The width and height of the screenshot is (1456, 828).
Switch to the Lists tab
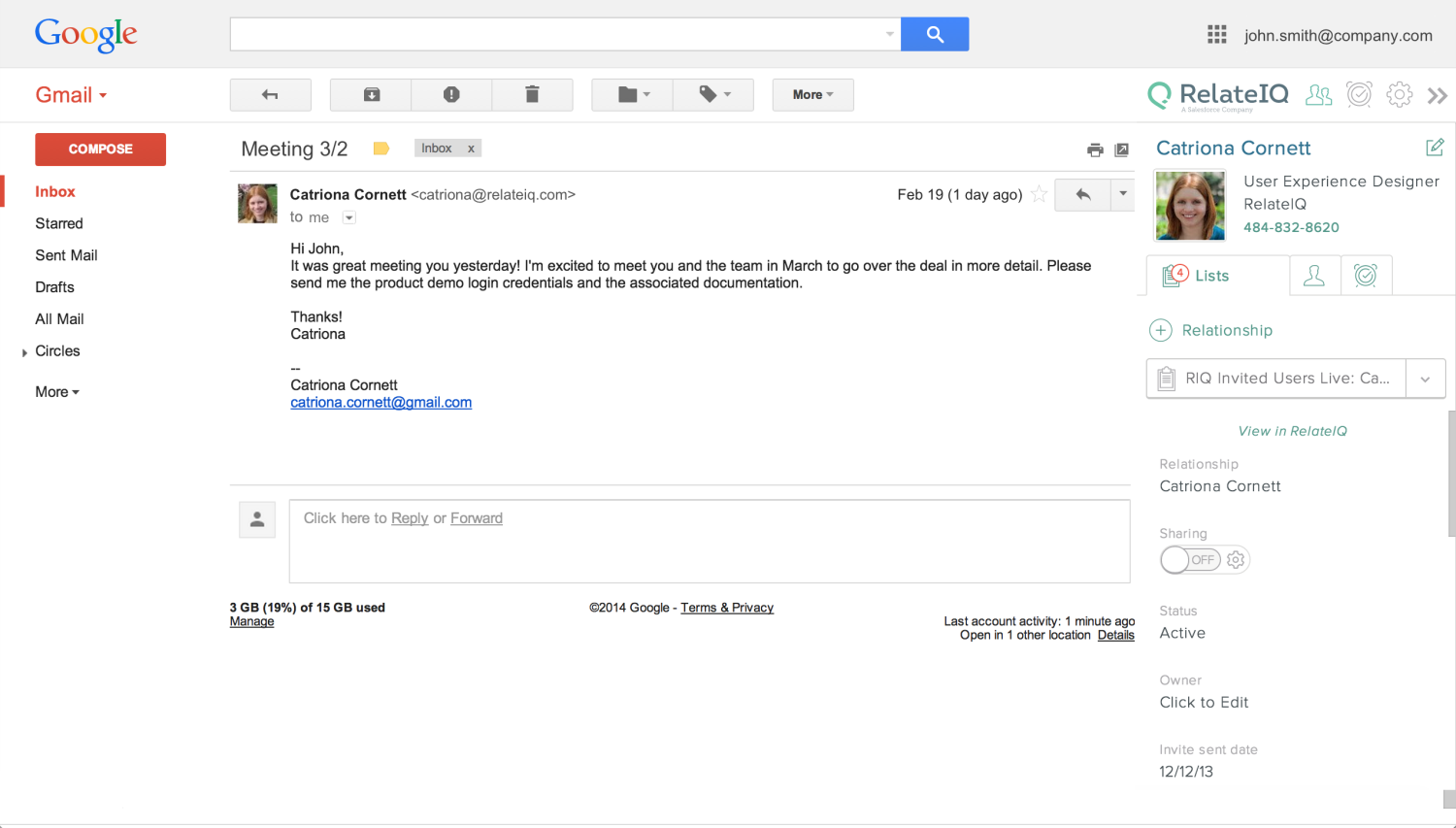pyautogui.click(x=1217, y=276)
